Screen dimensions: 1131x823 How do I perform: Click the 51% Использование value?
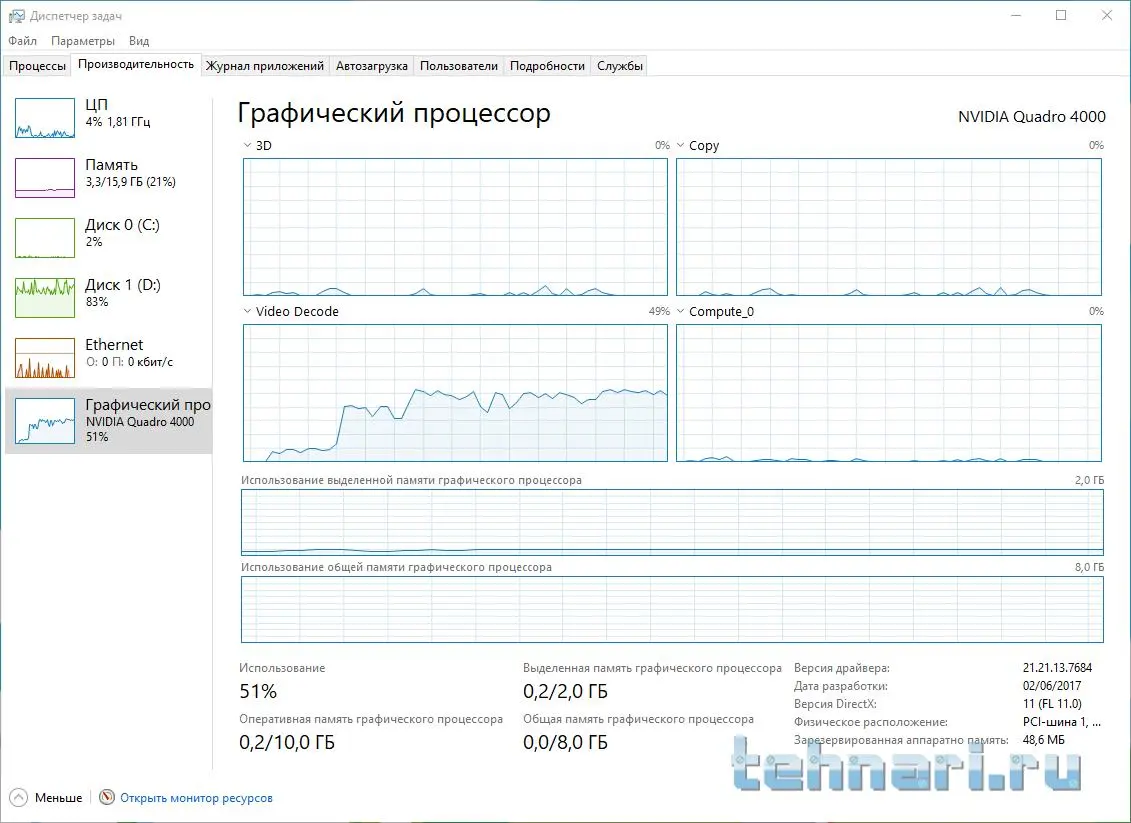click(258, 691)
